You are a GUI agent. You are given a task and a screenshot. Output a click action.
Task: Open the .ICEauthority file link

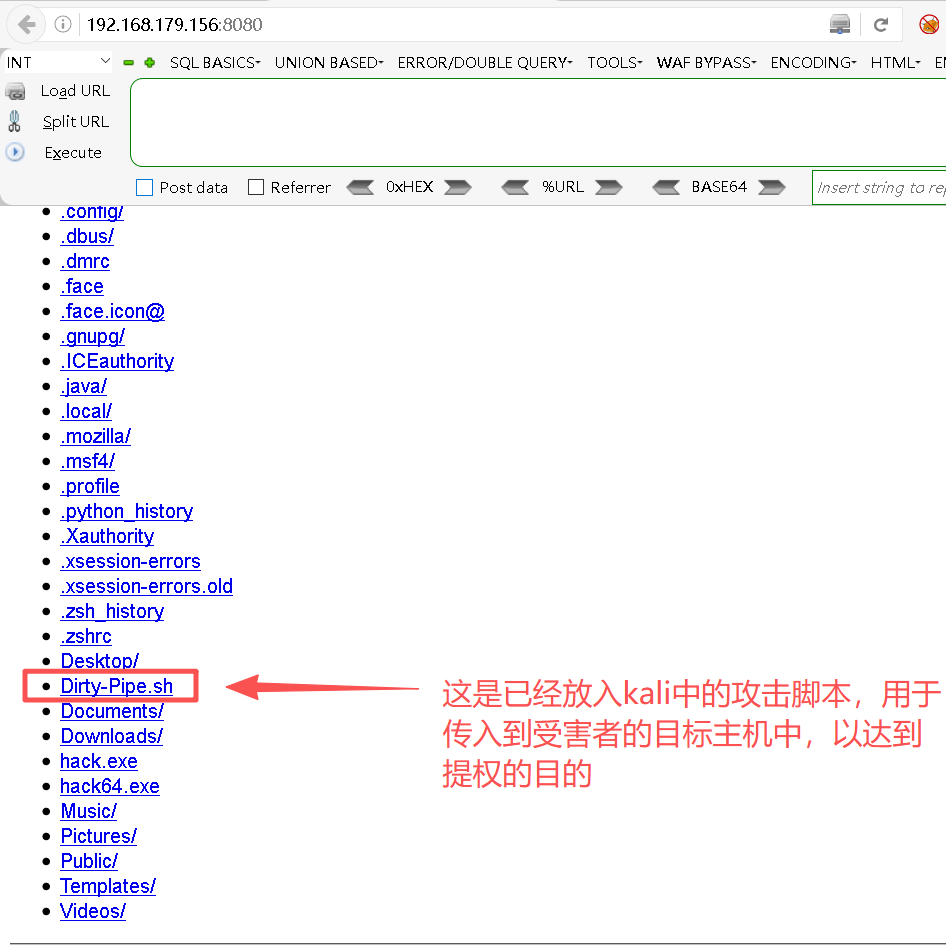[x=117, y=362]
